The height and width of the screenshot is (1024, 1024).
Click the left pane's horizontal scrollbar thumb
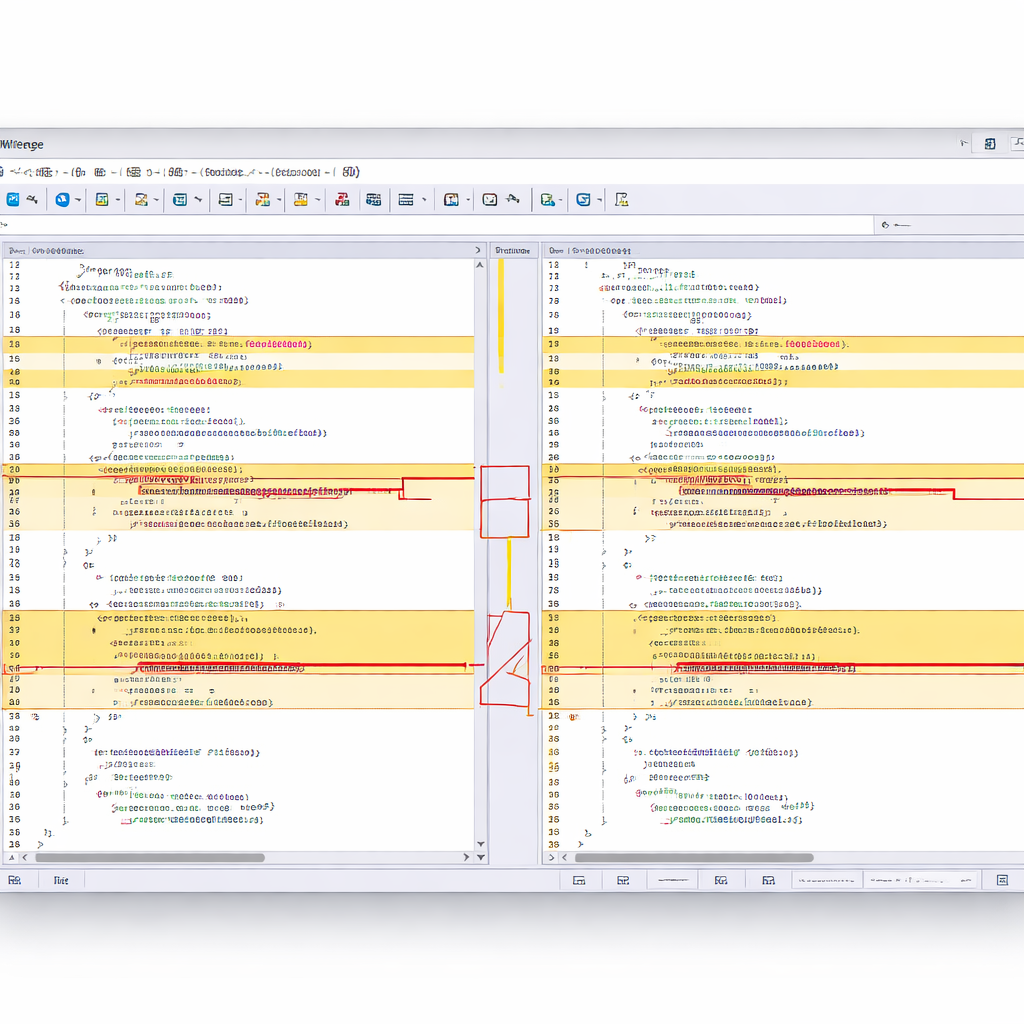point(150,857)
